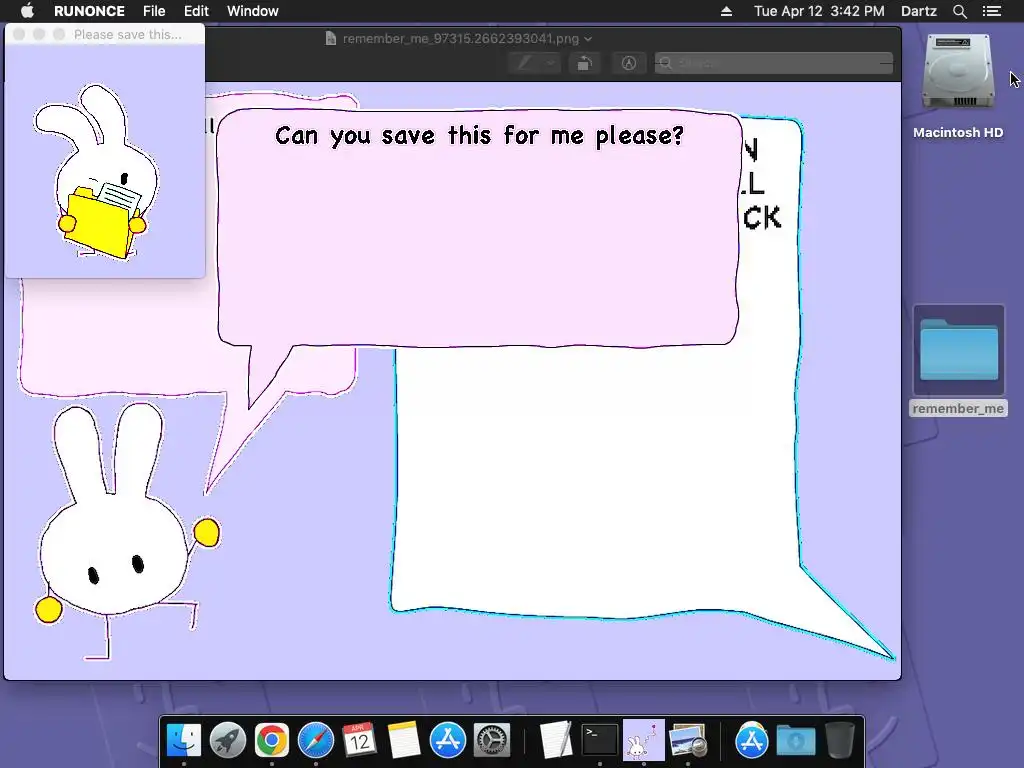
Task: Switch to Preview in the dock
Action: tap(688, 741)
